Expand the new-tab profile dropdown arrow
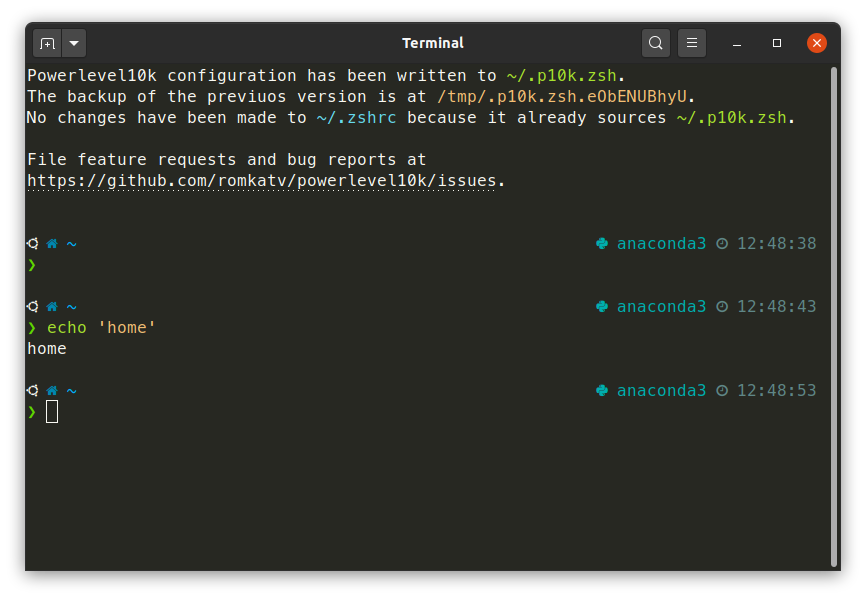Image resolution: width=866 pixels, height=599 pixels. (x=73, y=43)
